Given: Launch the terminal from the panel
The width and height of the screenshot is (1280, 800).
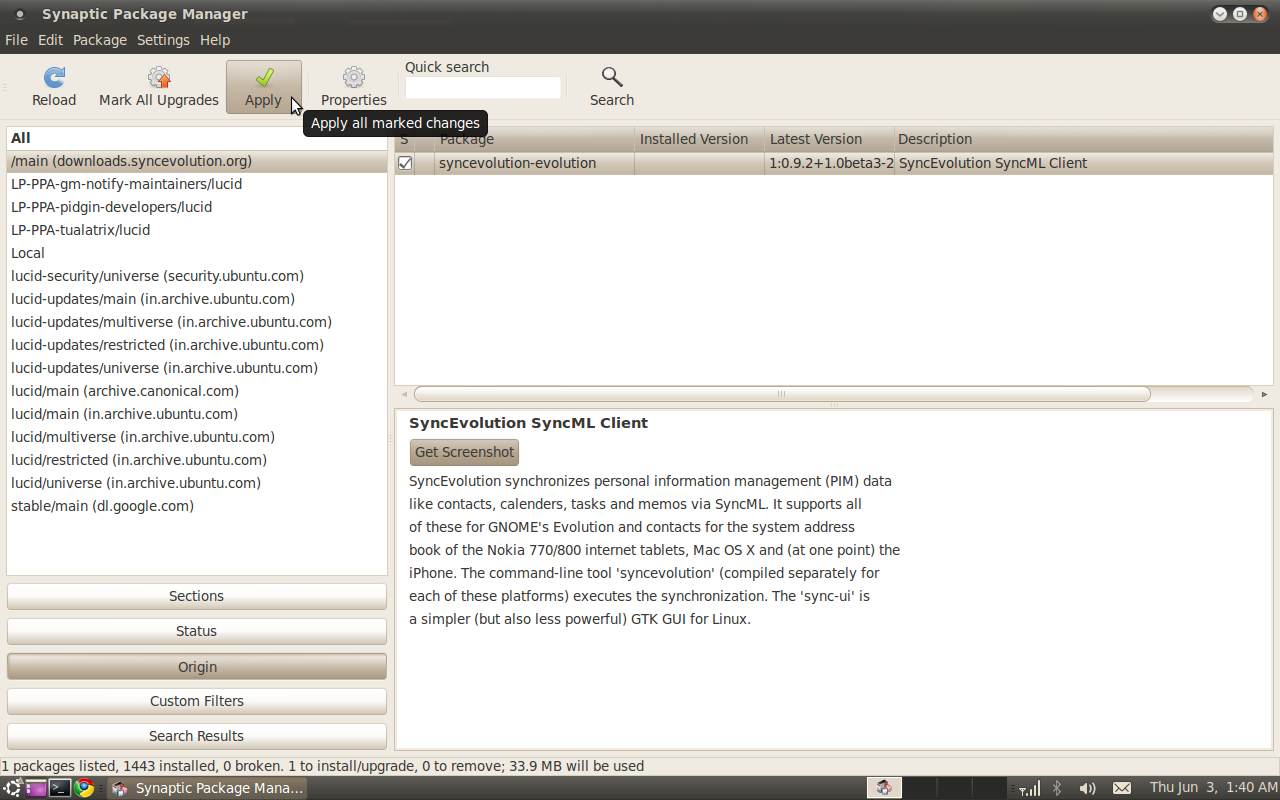Looking at the screenshot, I should tap(60, 788).
